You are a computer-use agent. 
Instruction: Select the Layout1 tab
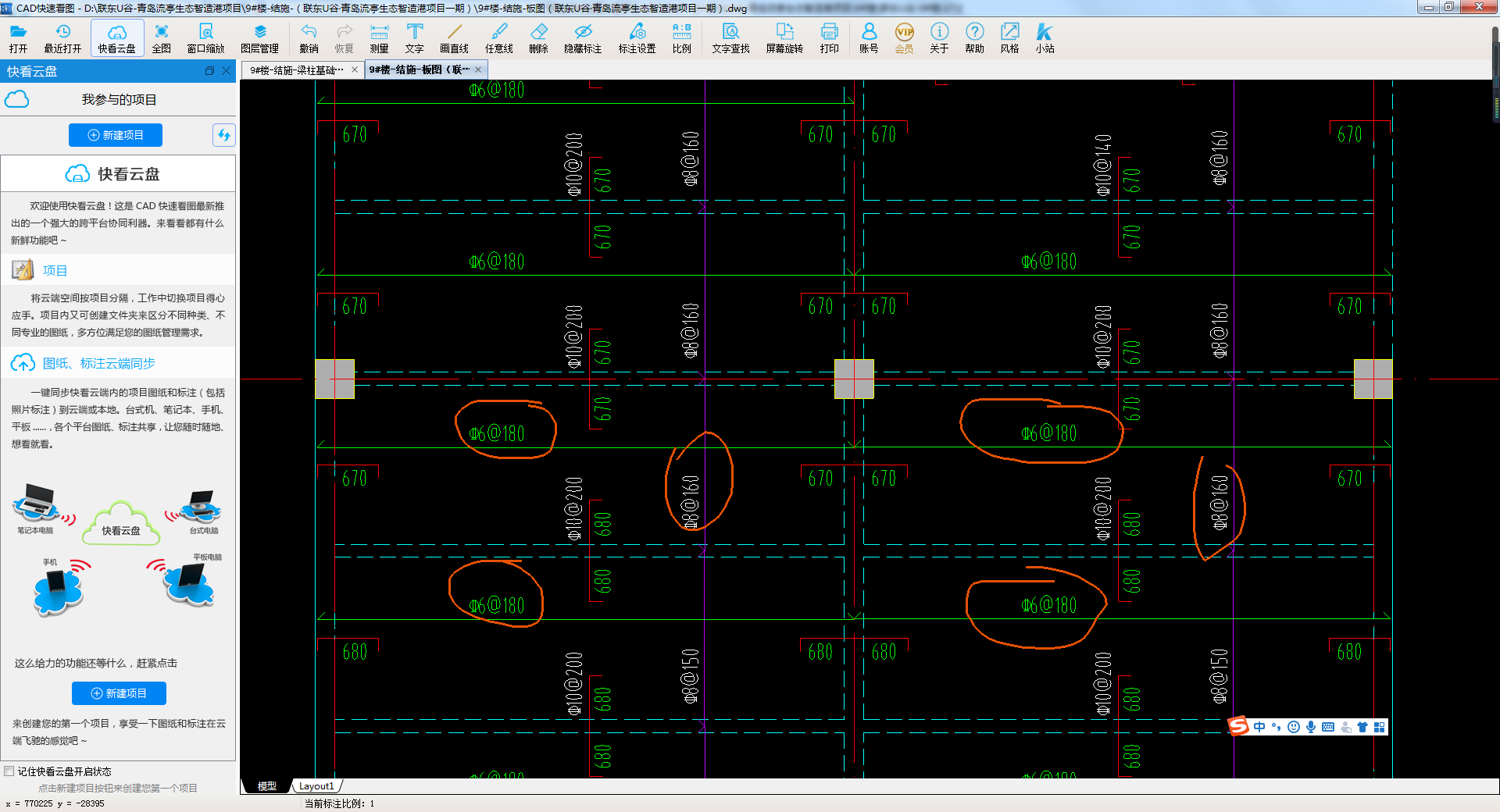(316, 786)
